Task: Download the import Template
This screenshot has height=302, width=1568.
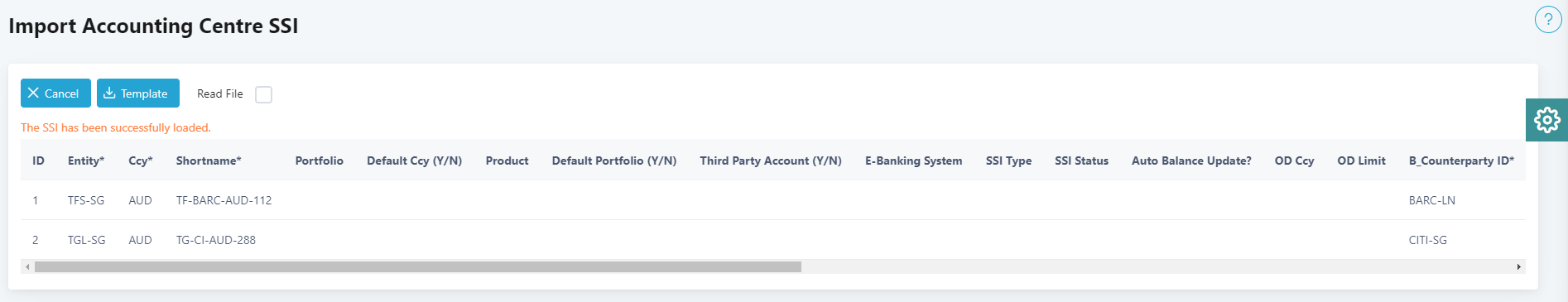Action: [138, 93]
